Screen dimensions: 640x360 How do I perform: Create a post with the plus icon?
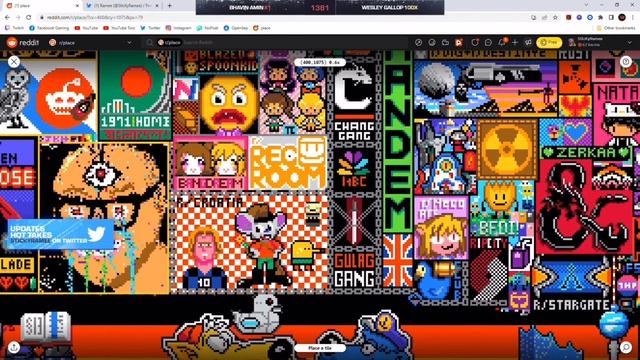[x=515, y=42]
